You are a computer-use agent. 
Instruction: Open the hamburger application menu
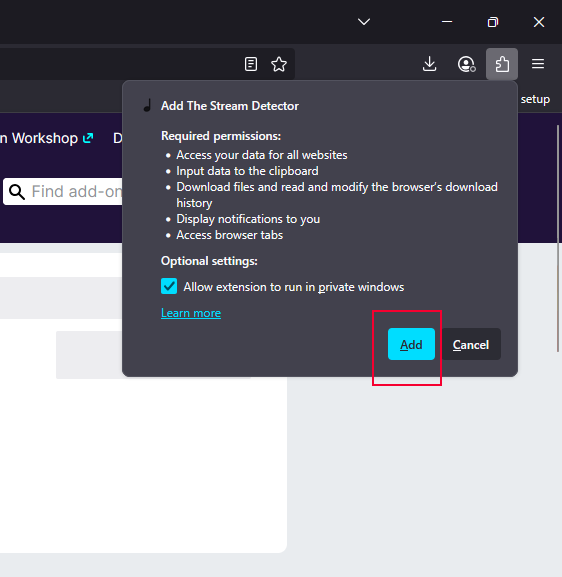coord(538,64)
